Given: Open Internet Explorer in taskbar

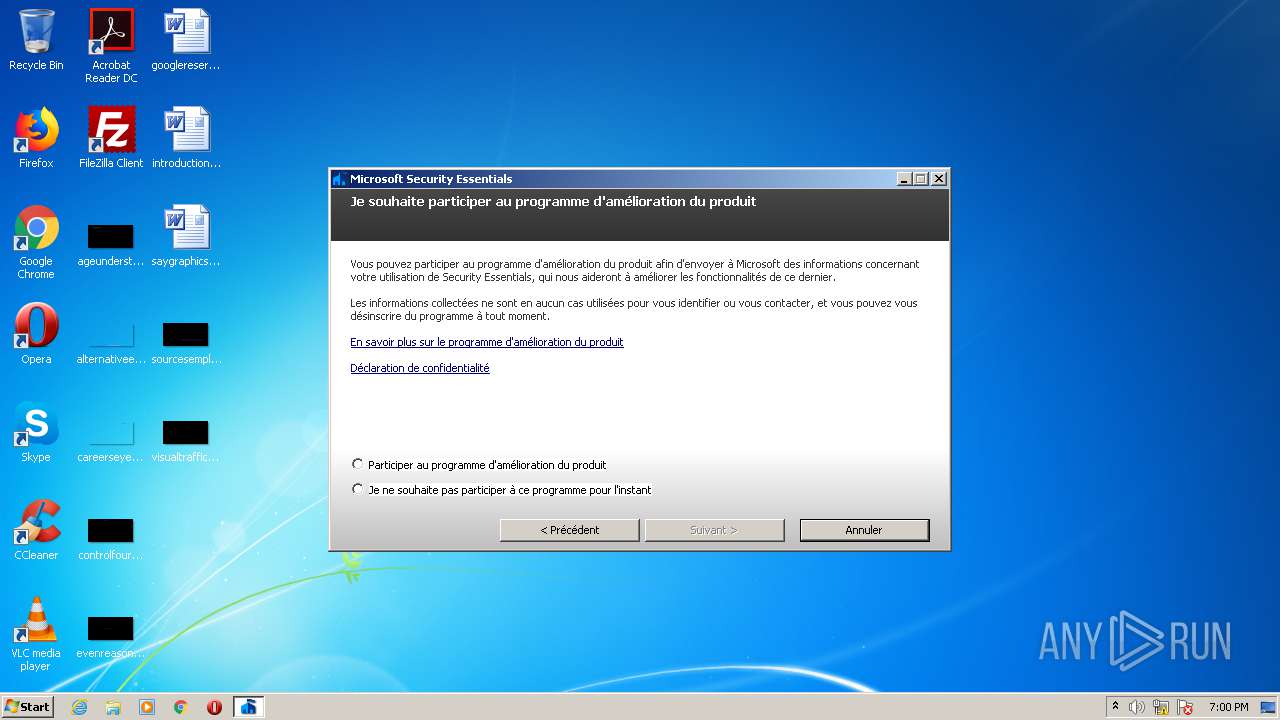Looking at the screenshot, I should (x=79, y=707).
